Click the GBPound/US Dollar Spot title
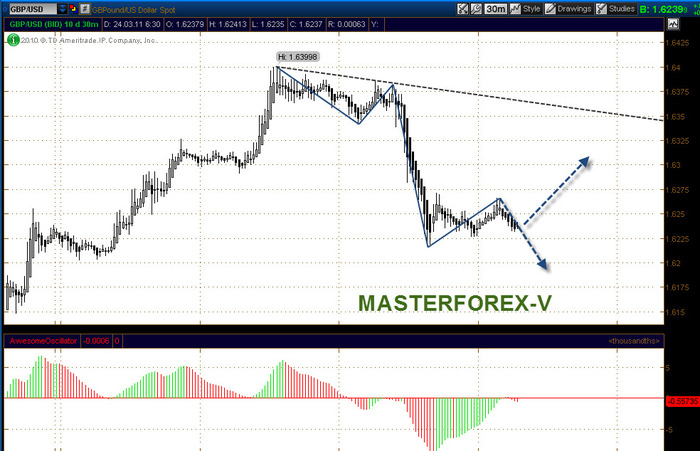700x451 pixels. pos(134,10)
